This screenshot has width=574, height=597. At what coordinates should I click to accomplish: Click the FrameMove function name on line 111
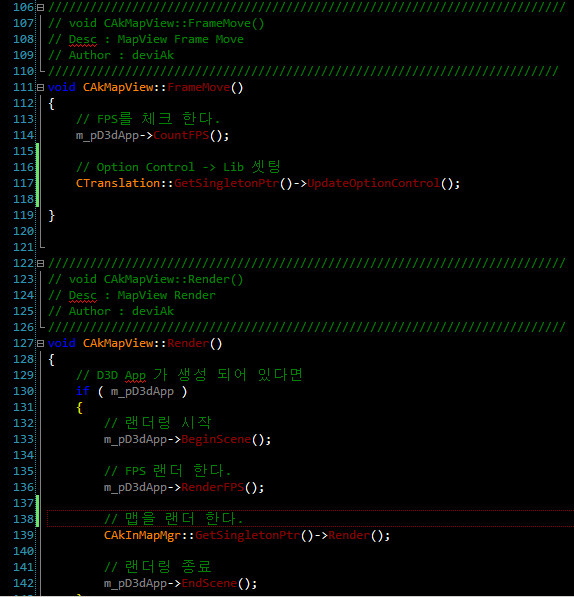click(x=199, y=87)
